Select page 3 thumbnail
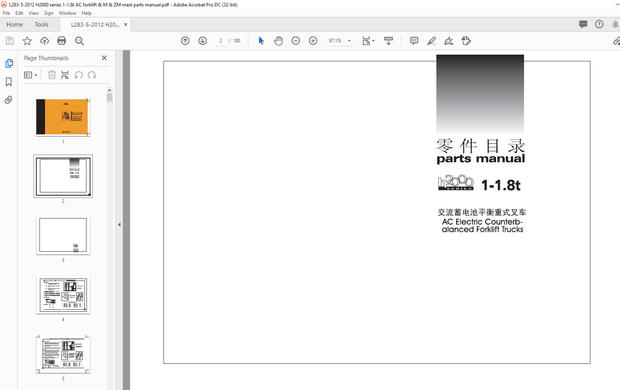Screen dimensions: 620x390 pyautogui.click(x=63, y=235)
